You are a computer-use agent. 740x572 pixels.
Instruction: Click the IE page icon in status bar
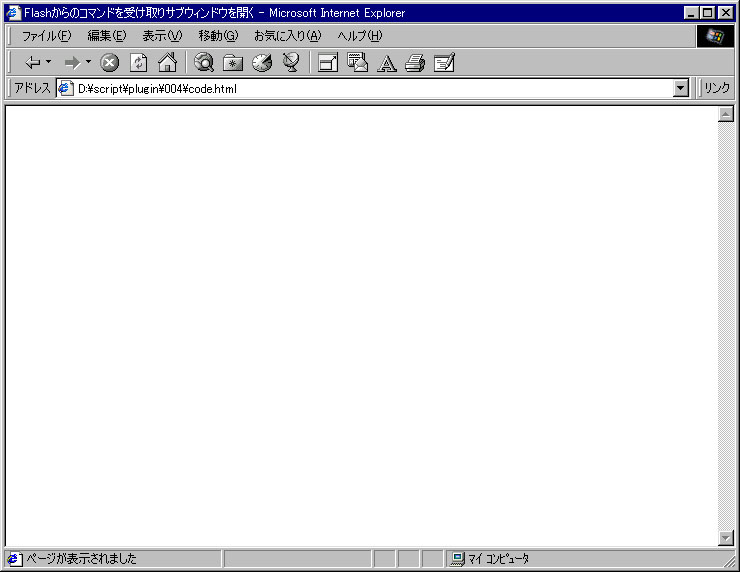coord(14,559)
